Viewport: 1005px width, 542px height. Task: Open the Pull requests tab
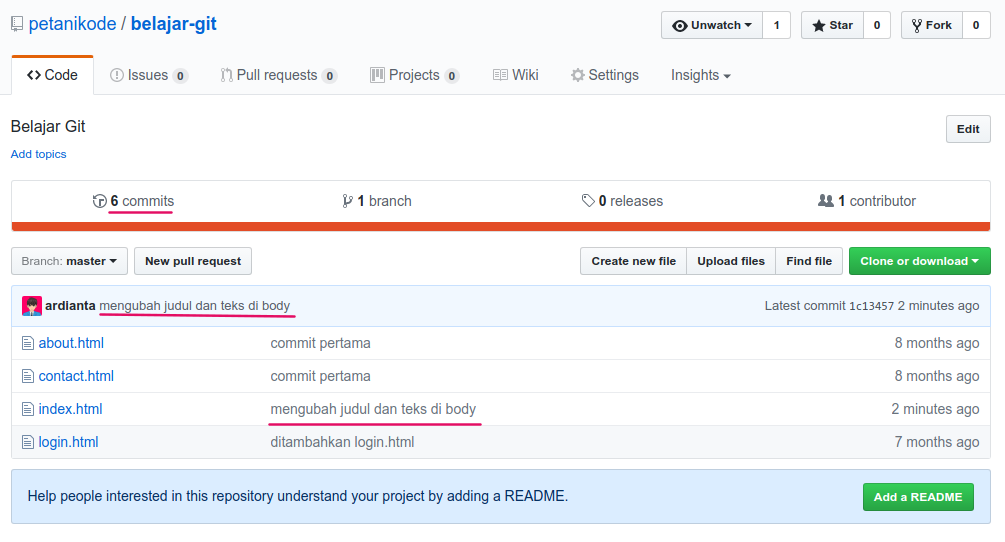[x=278, y=75]
